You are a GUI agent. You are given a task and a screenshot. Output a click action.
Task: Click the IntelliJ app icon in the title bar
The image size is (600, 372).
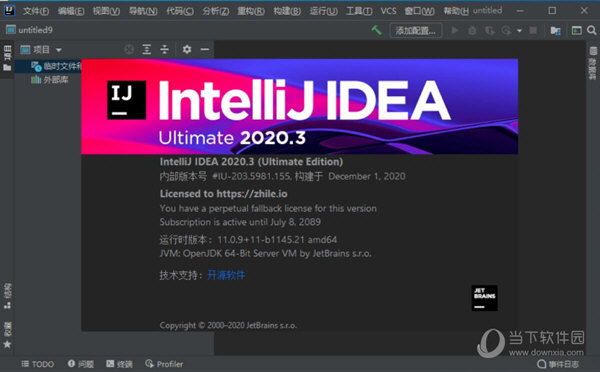pyautogui.click(x=9, y=10)
